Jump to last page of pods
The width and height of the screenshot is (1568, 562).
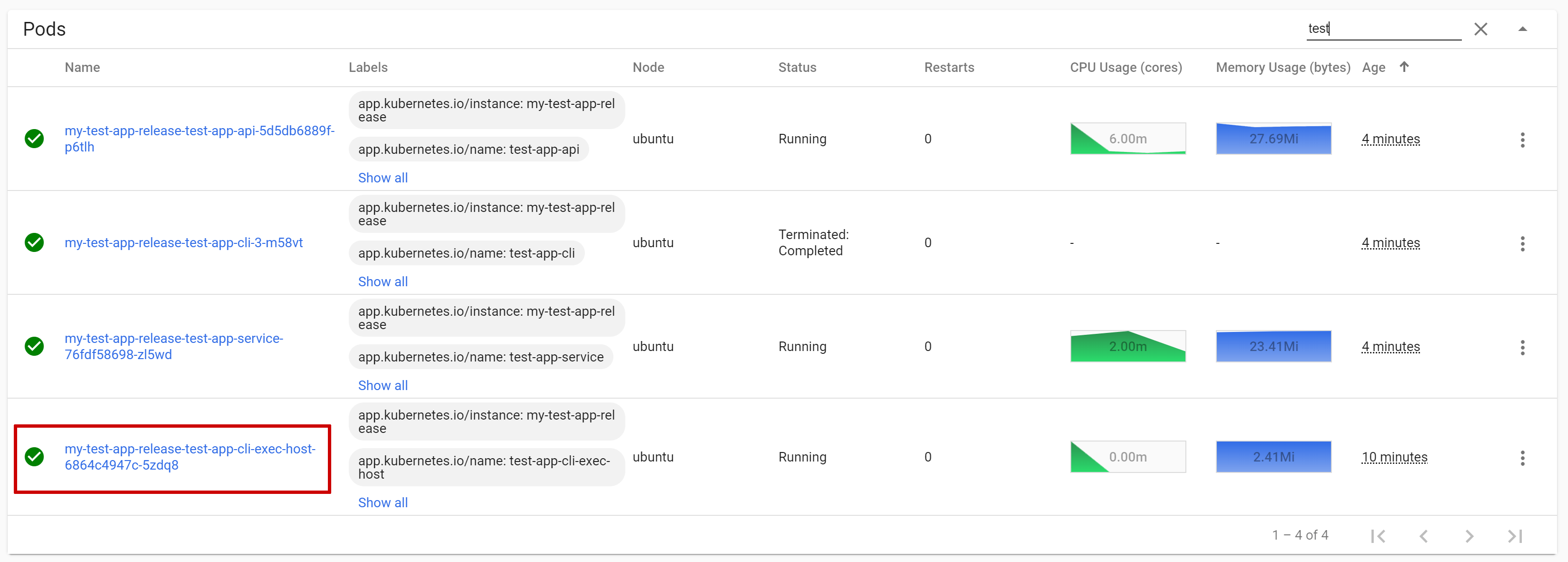(1514, 535)
